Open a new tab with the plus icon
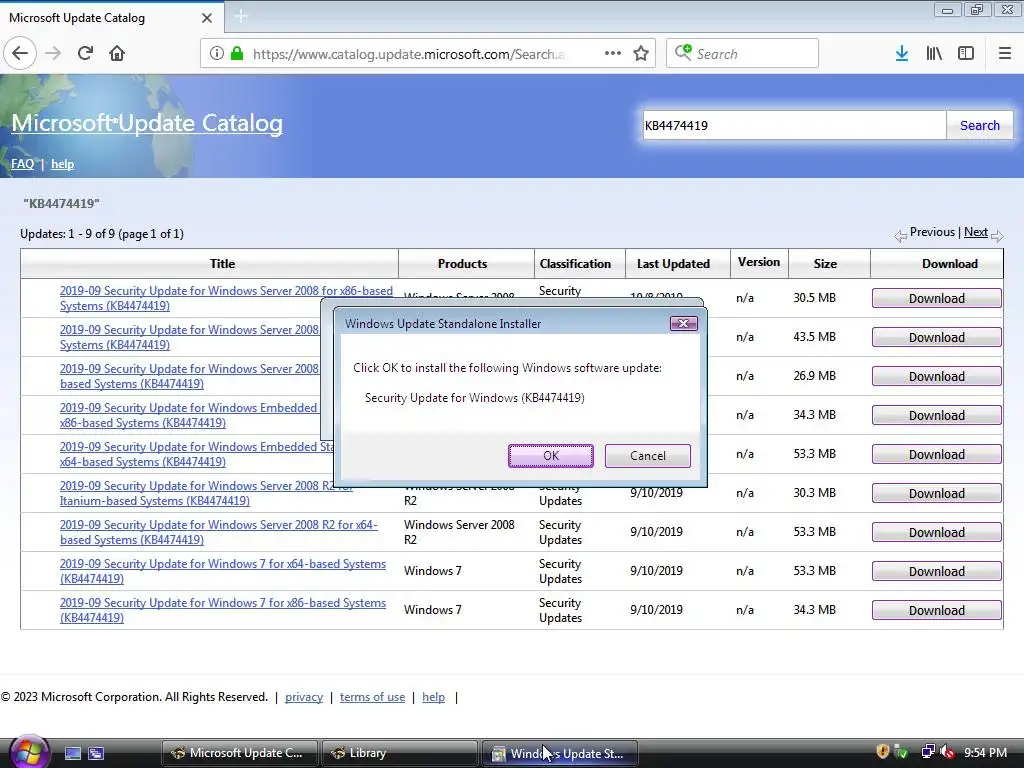The image size is (1024, 768). pos(241,16)
